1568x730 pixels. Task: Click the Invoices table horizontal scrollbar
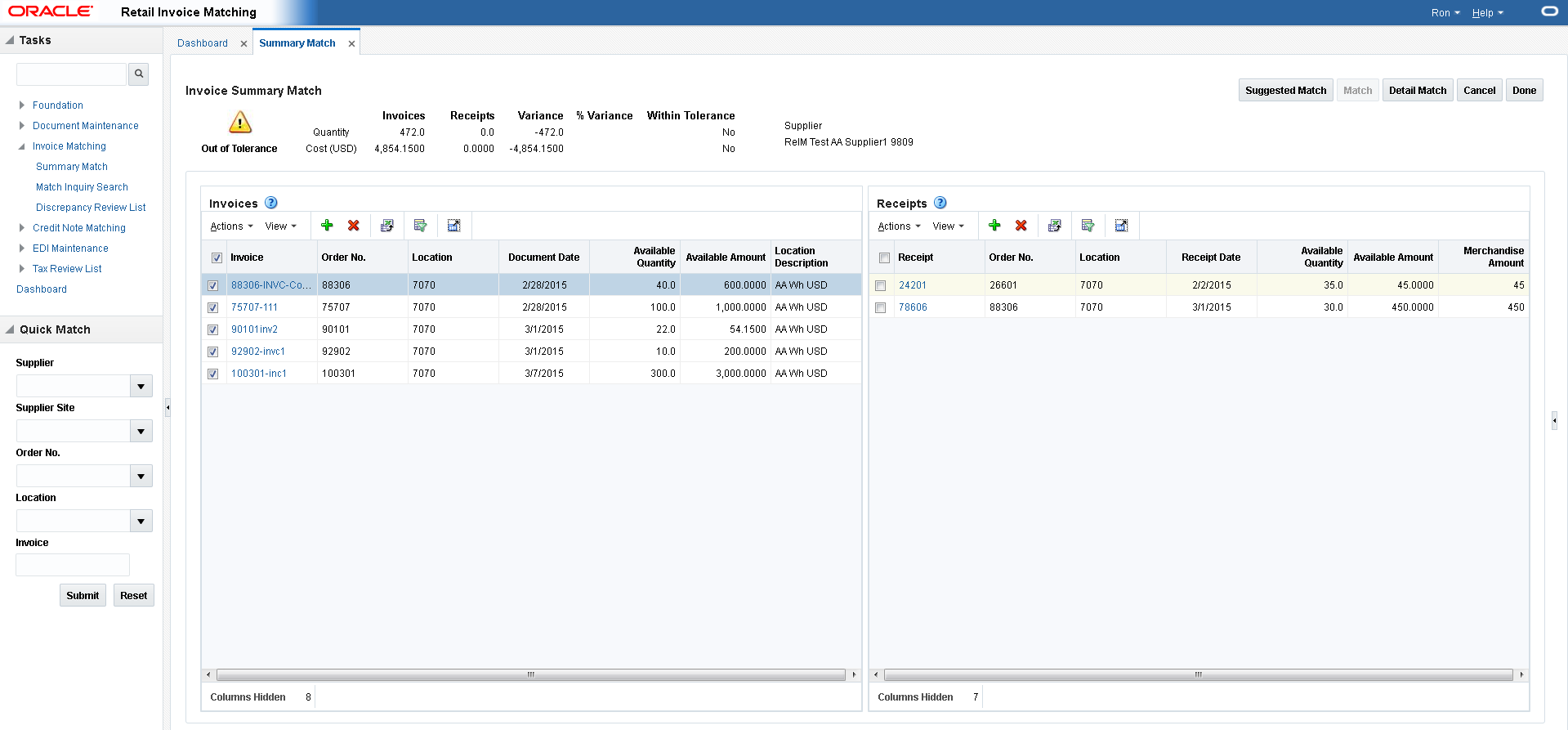pos(530,675)
